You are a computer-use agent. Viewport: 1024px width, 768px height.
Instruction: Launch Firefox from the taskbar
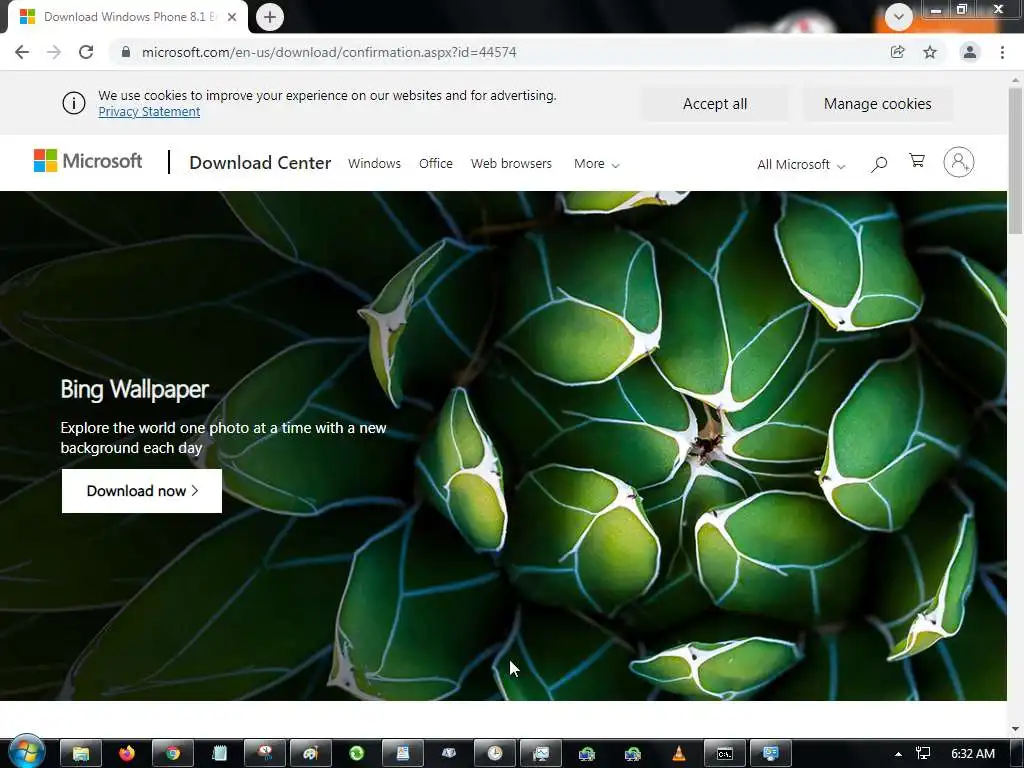127,754
